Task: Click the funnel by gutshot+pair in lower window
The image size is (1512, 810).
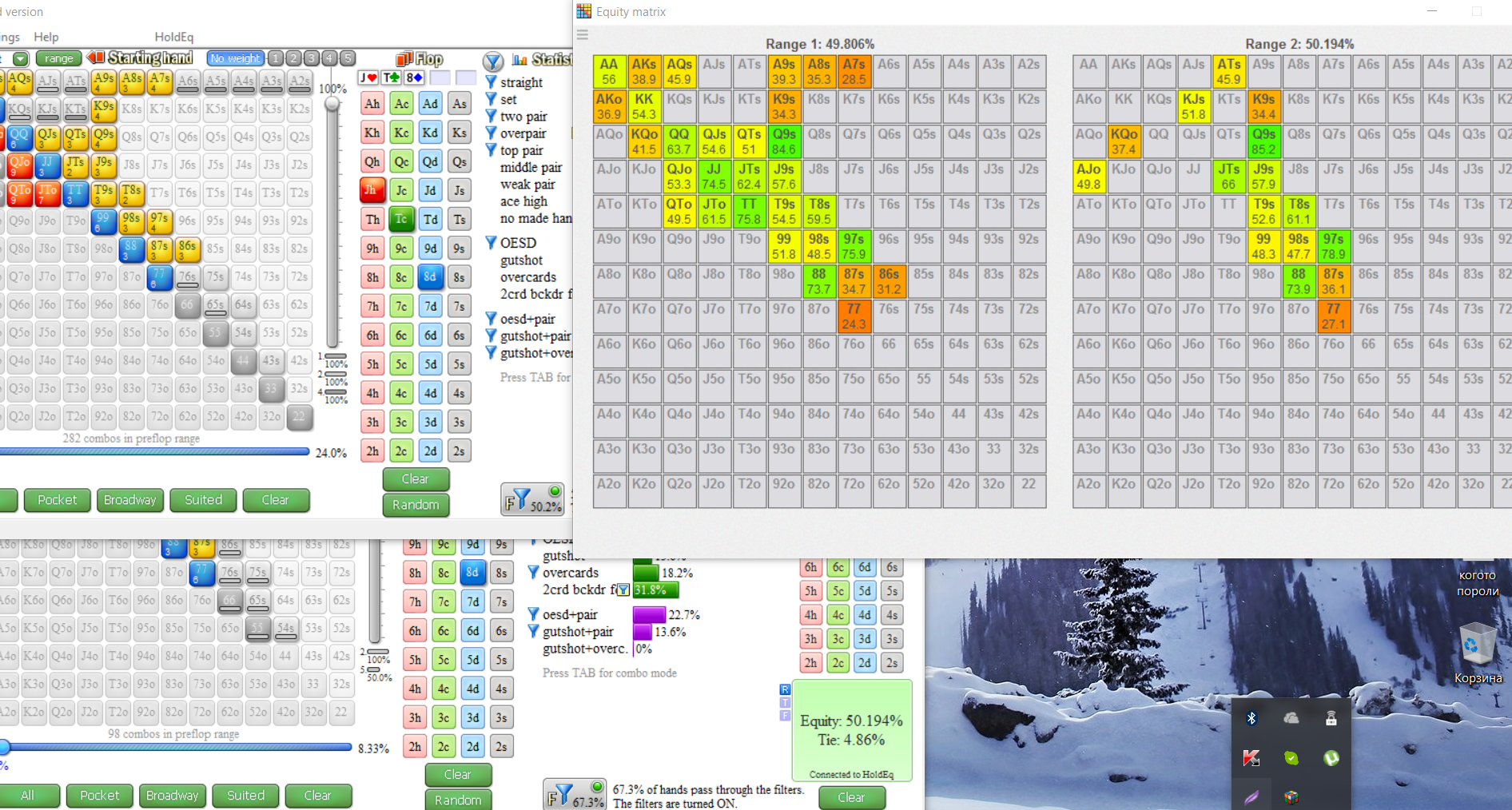Action: 534,631
